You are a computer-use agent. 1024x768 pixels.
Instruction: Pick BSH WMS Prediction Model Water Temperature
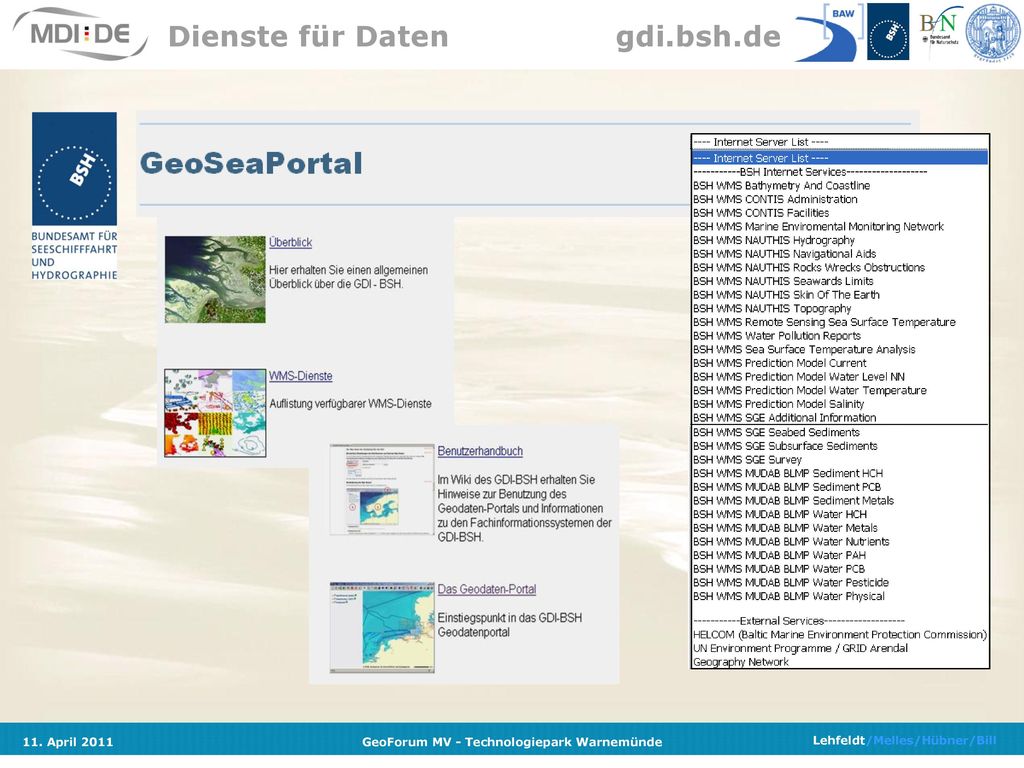tap(840, 391)
